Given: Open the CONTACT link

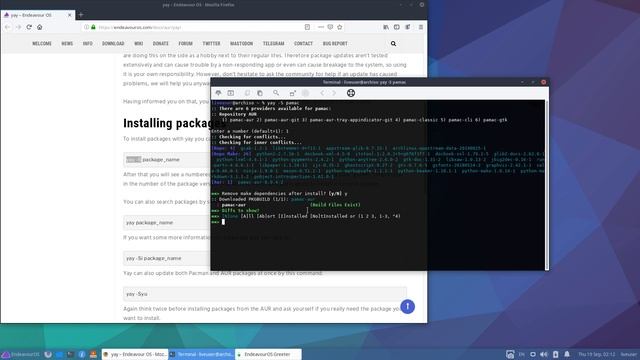Looking at the screenshot, I should [x=303, y=43].
